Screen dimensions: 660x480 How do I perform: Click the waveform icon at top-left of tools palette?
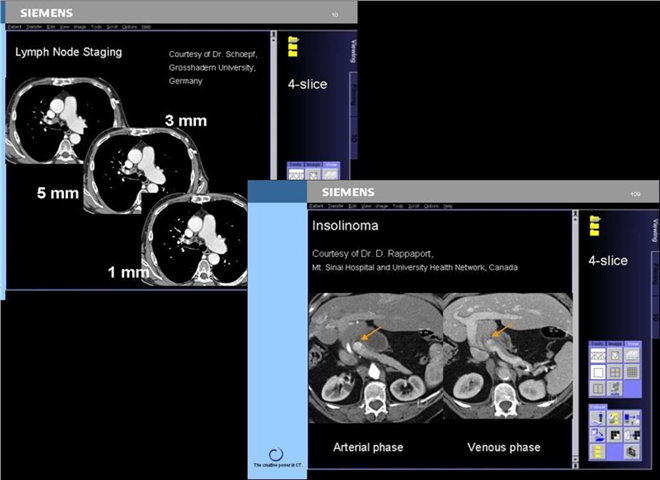tap(596, 355)
